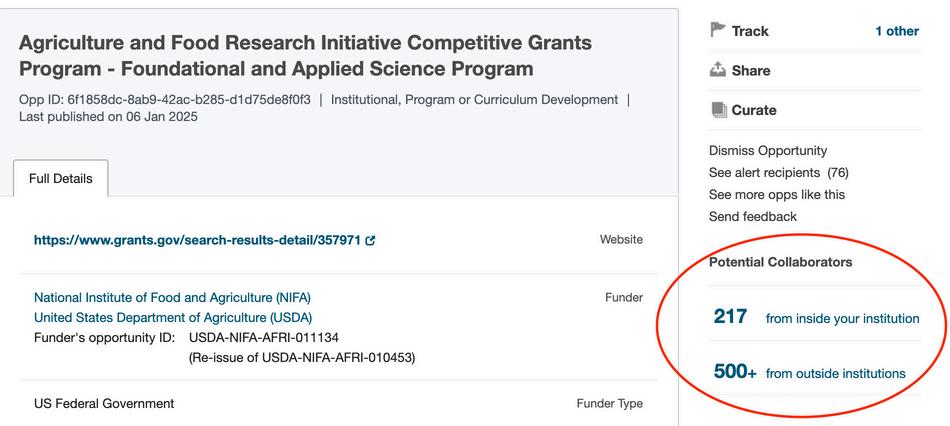Click the Send feedback link
Viewport: 950px width, 426px height.
click(752, 217)
